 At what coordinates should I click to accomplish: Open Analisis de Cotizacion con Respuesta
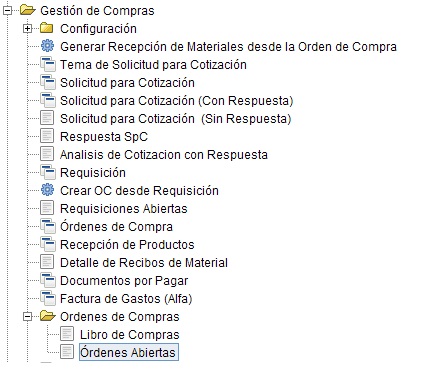[x=164, y=155]
